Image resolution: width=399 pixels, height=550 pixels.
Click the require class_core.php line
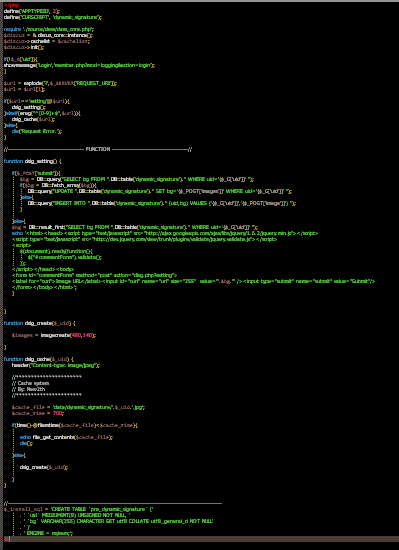[x=49, y=29]
